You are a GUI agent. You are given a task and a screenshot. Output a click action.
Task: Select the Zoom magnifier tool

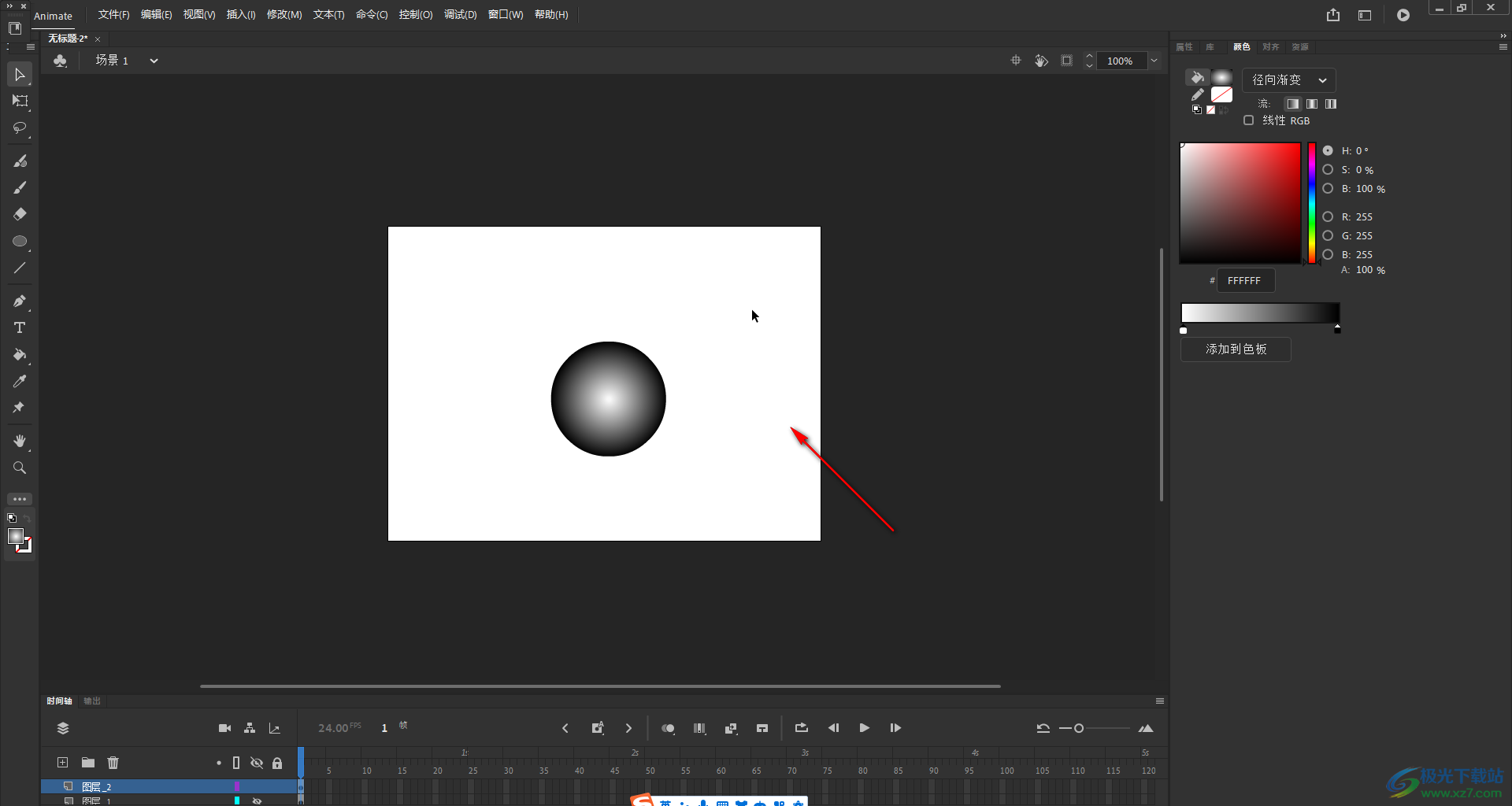coord(20,468)
